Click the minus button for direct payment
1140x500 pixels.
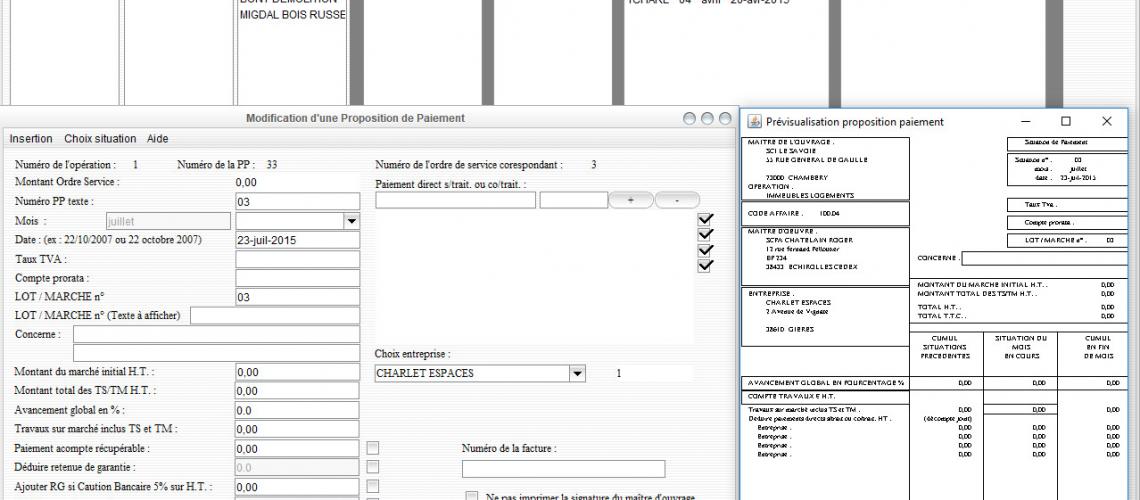[x=677, y=200]
